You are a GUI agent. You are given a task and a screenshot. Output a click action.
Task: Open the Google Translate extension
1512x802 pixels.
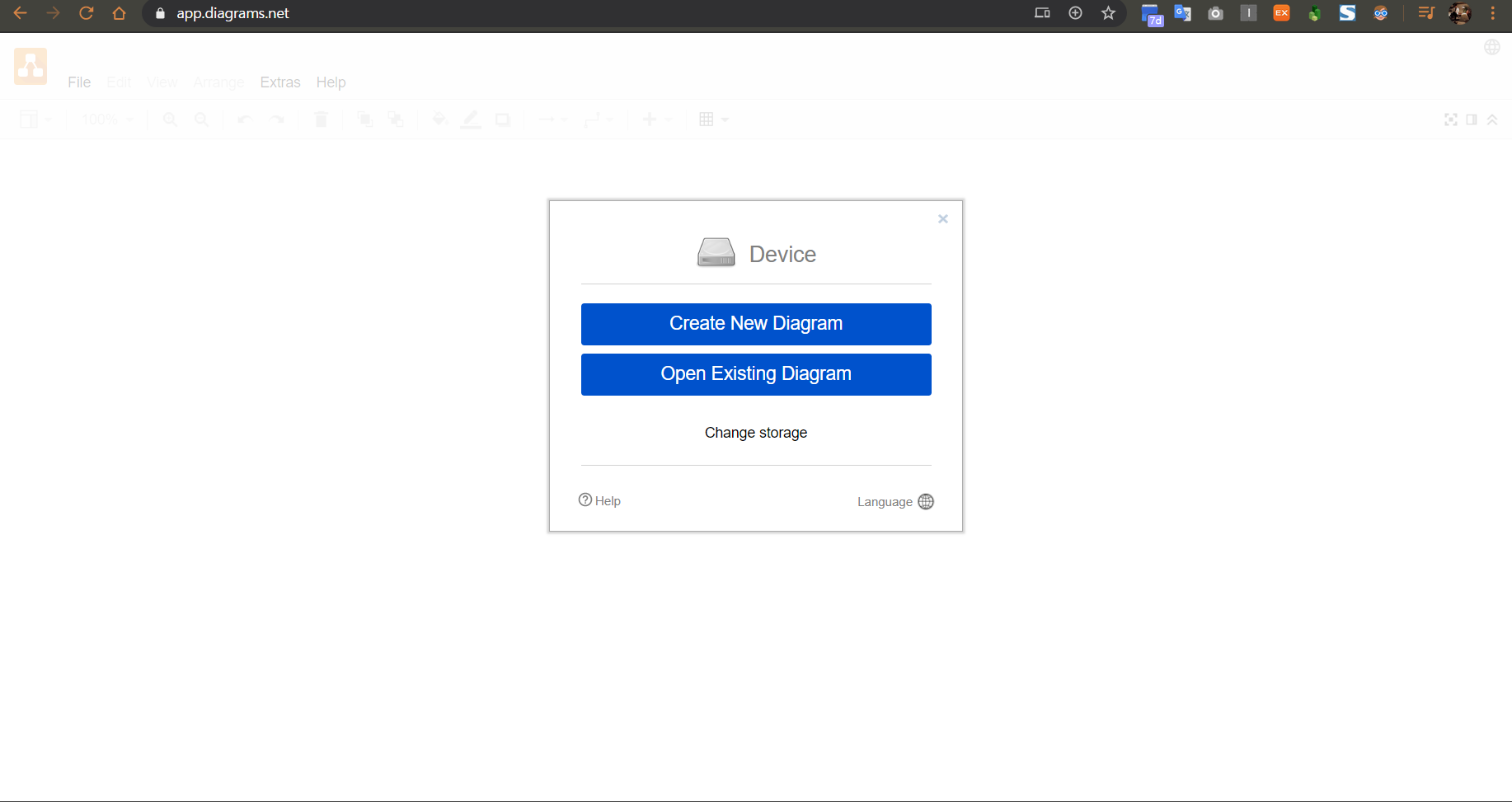point(1183,13)
